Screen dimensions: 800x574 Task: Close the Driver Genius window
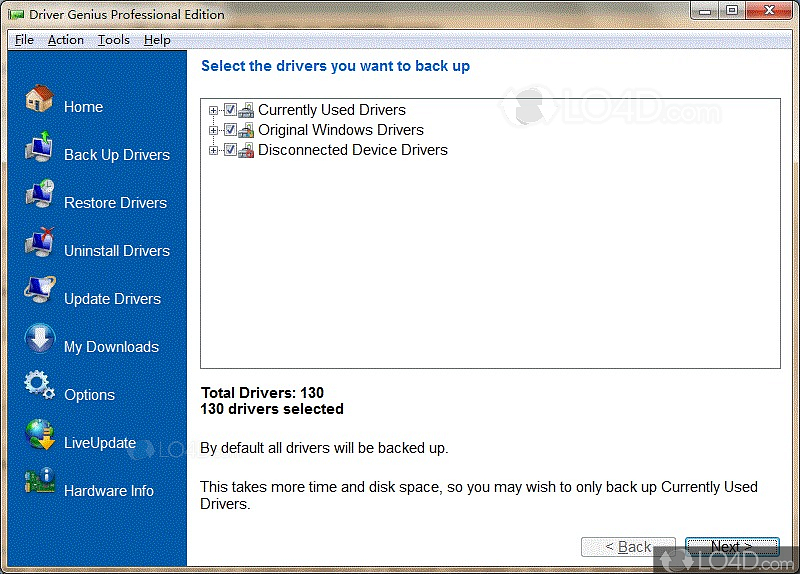[x=769, y=11]
